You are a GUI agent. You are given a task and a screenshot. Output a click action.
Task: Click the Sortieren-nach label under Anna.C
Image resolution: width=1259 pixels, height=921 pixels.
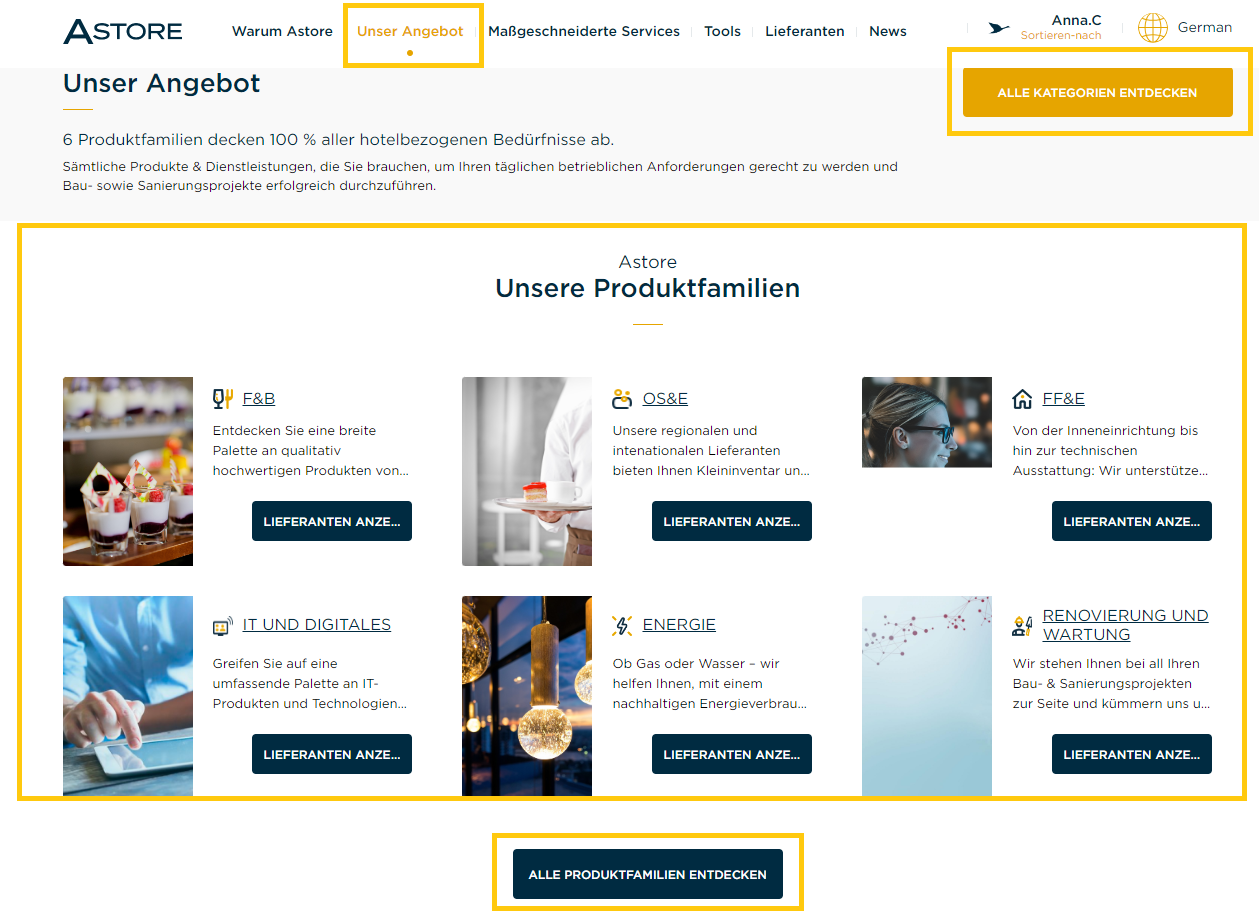[1061, 36]
